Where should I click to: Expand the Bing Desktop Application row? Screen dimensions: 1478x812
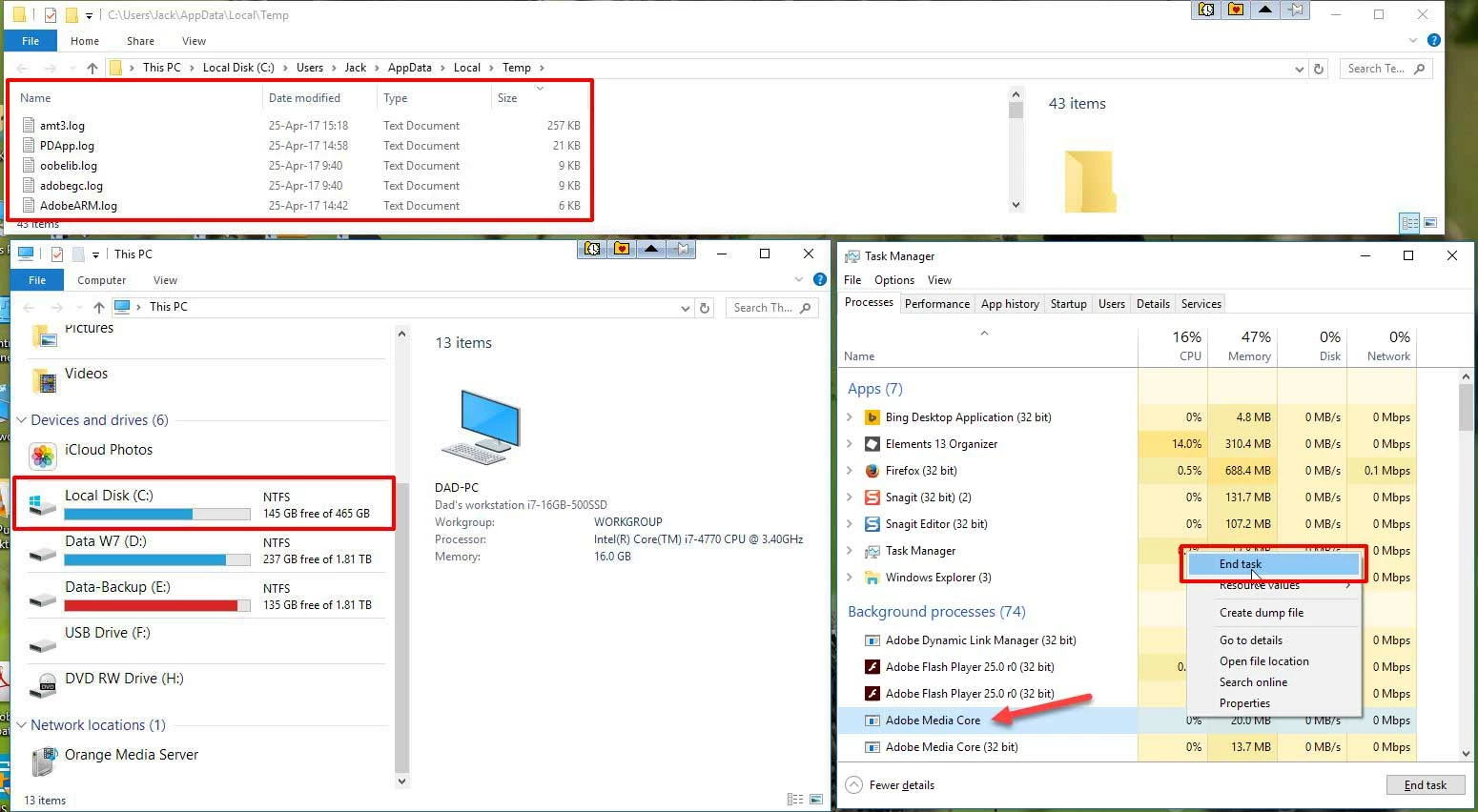click(850, 417)
